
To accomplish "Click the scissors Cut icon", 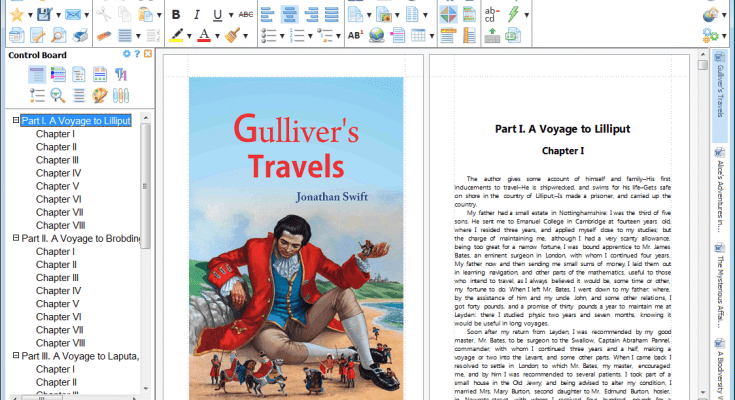I will [x=104, y=15].
